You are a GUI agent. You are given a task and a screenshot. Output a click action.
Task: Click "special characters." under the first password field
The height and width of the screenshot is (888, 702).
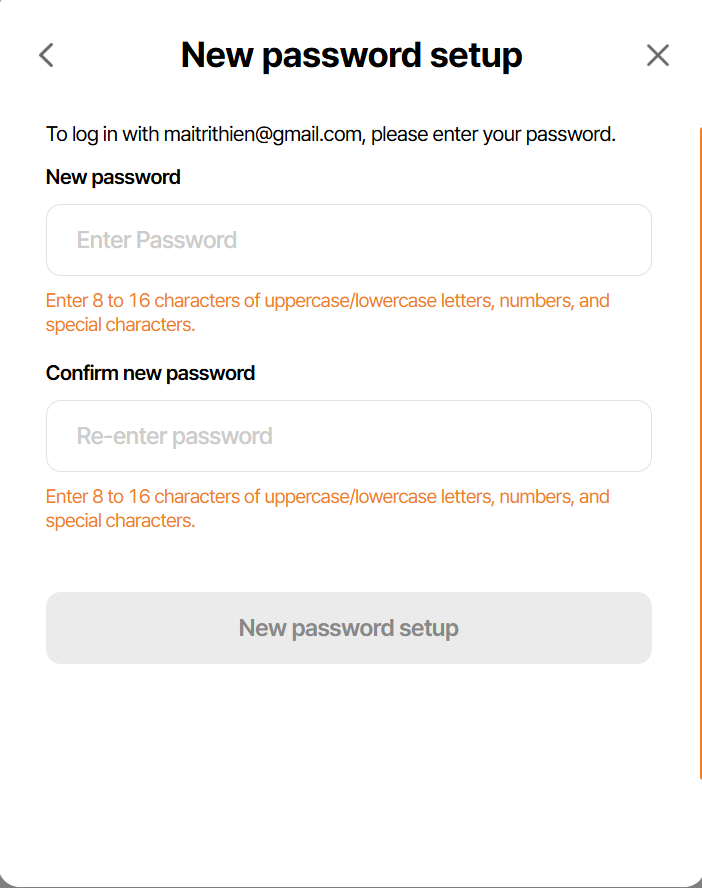(120, 325)
